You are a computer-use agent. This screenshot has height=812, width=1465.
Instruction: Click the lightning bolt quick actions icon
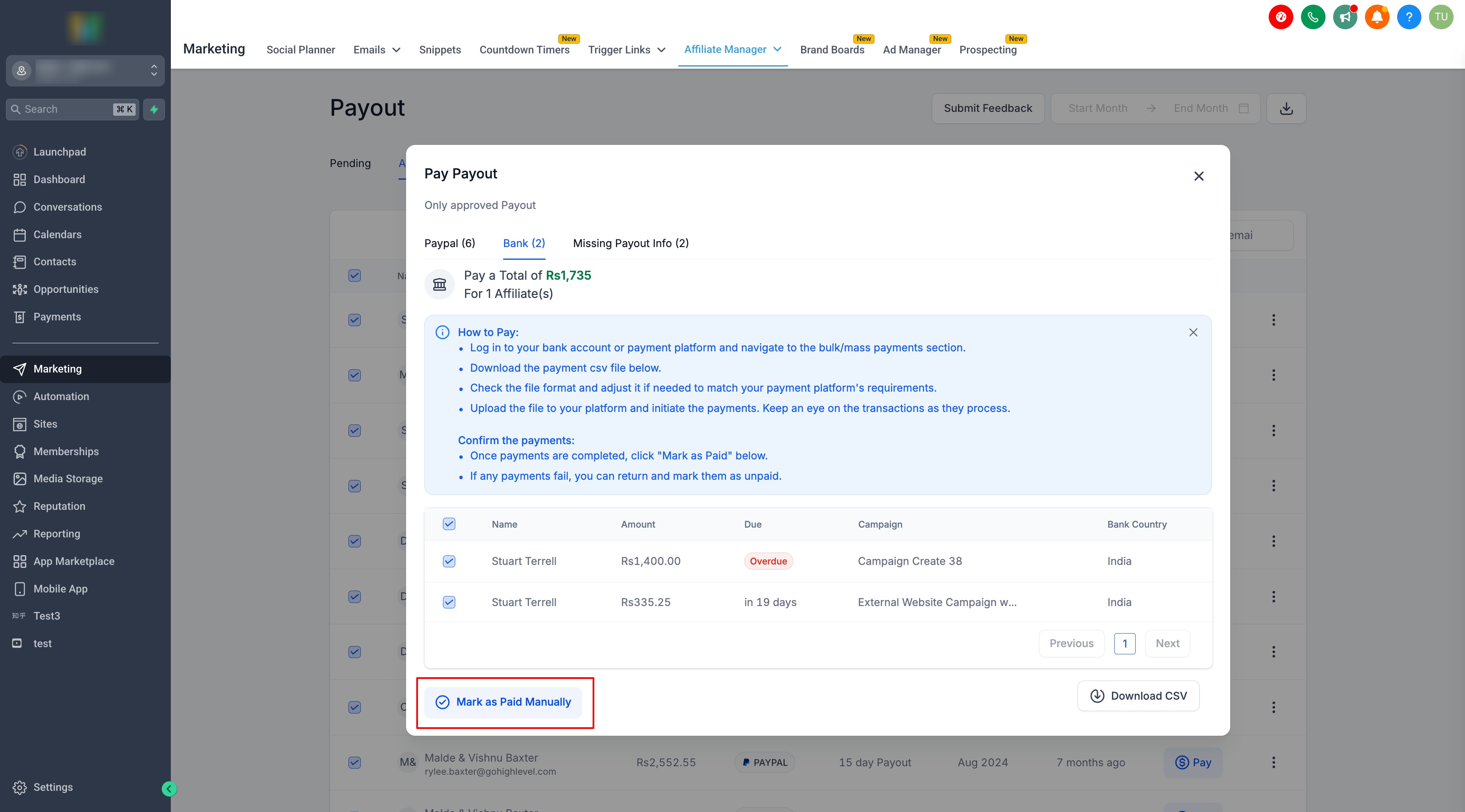[154, 109]
